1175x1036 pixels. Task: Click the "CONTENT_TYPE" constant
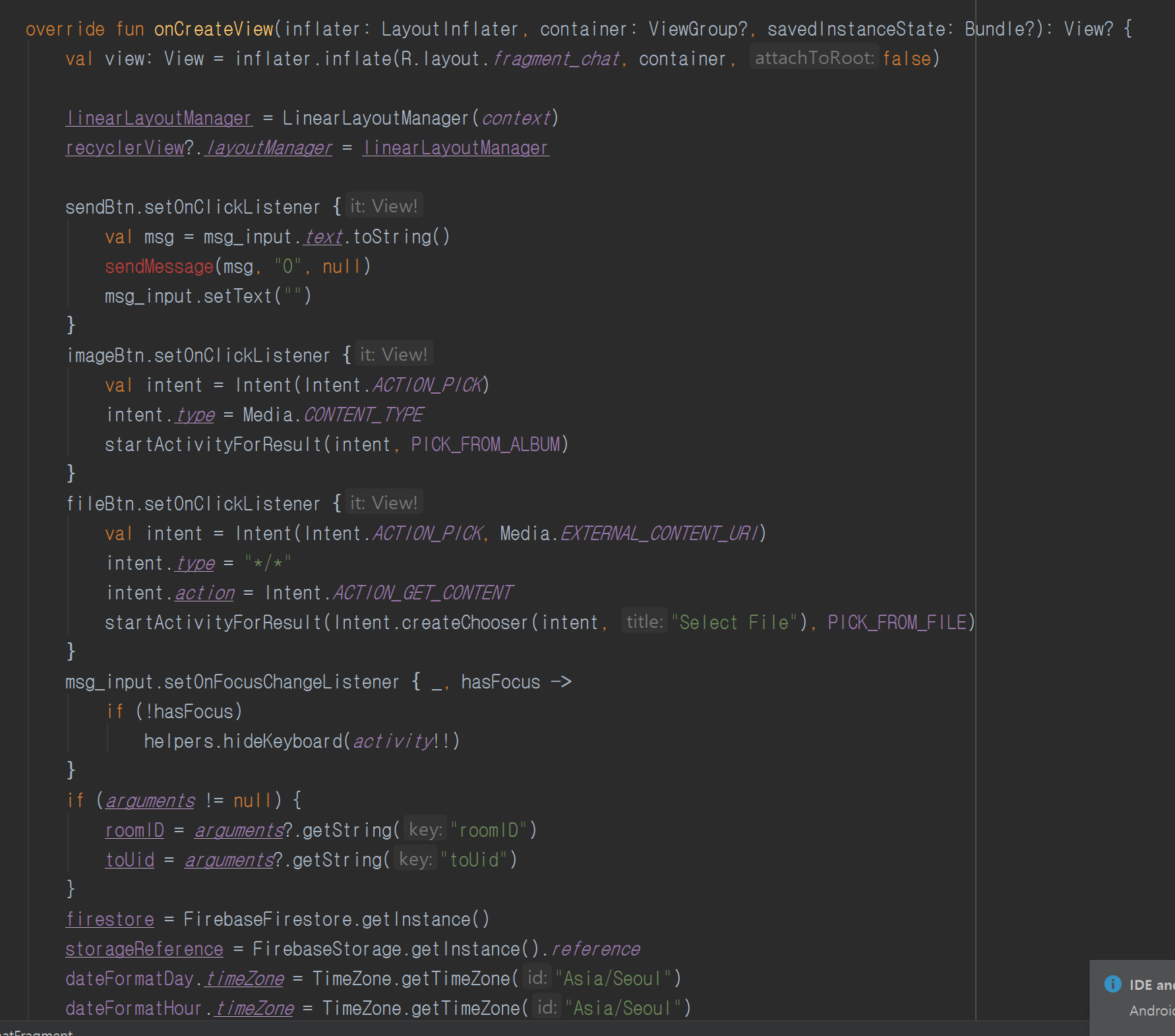point(364,415)
